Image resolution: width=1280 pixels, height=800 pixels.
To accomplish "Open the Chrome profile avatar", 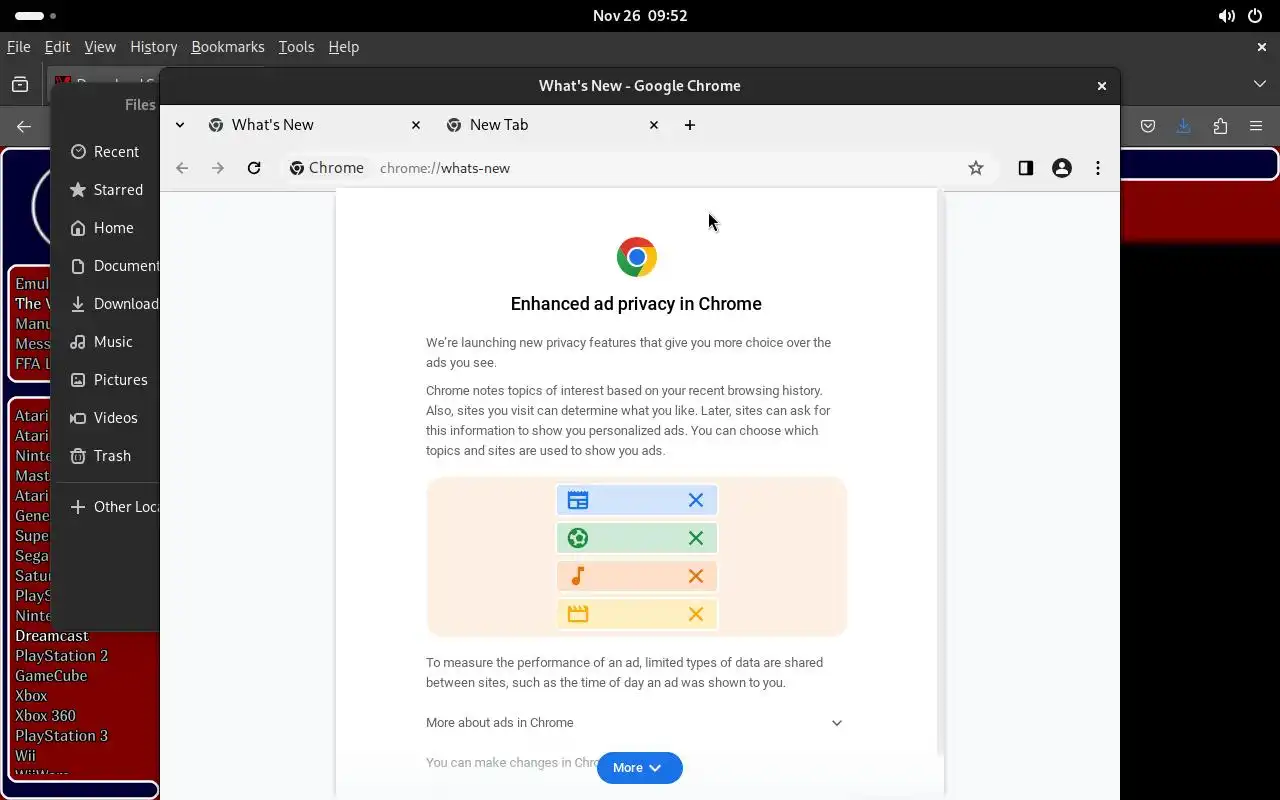I will coord(1062,168).
